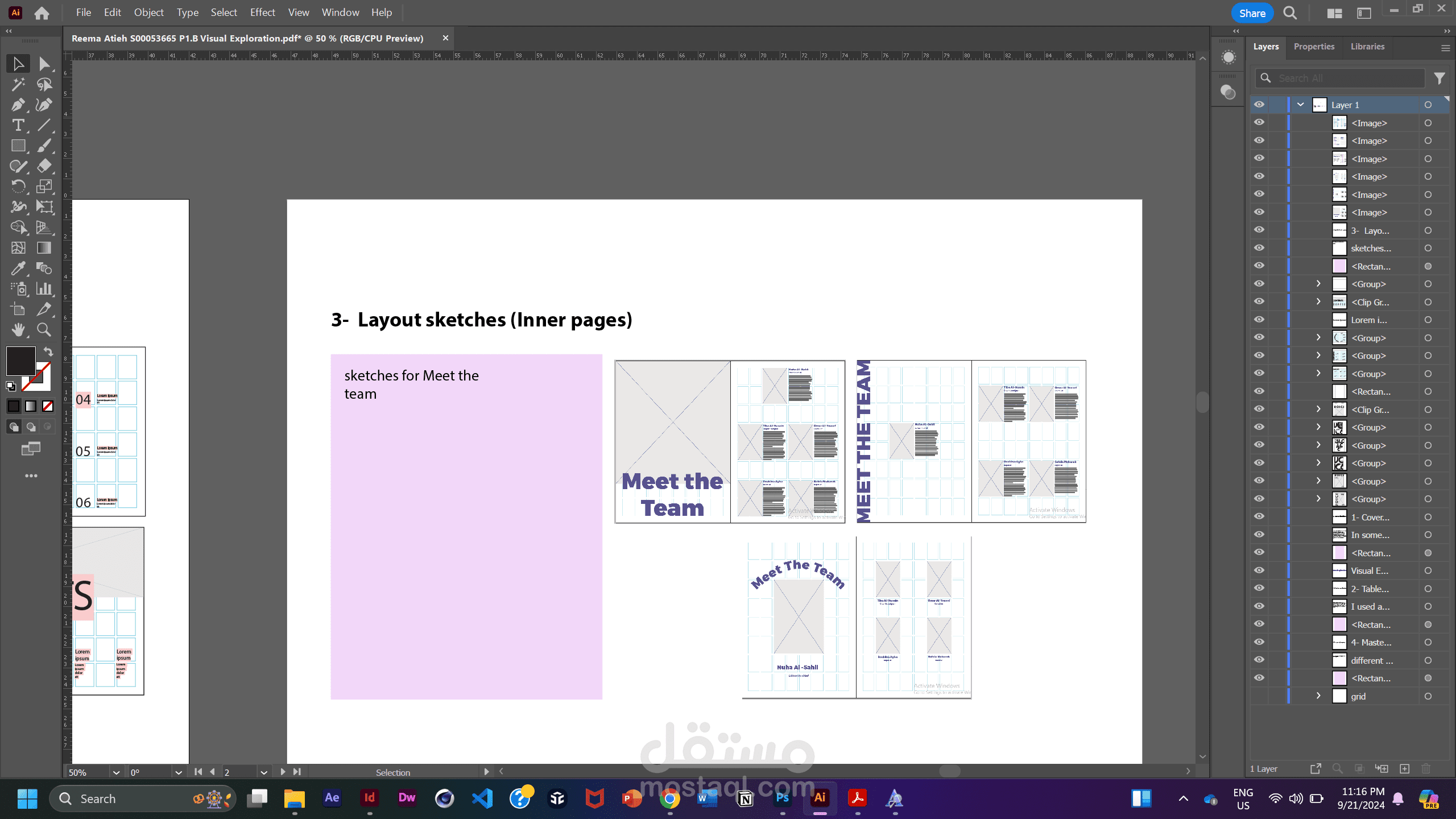The width and height of the screenshot is (1456, 819).
Task: Select the Rotate tool
Action: 18,187
